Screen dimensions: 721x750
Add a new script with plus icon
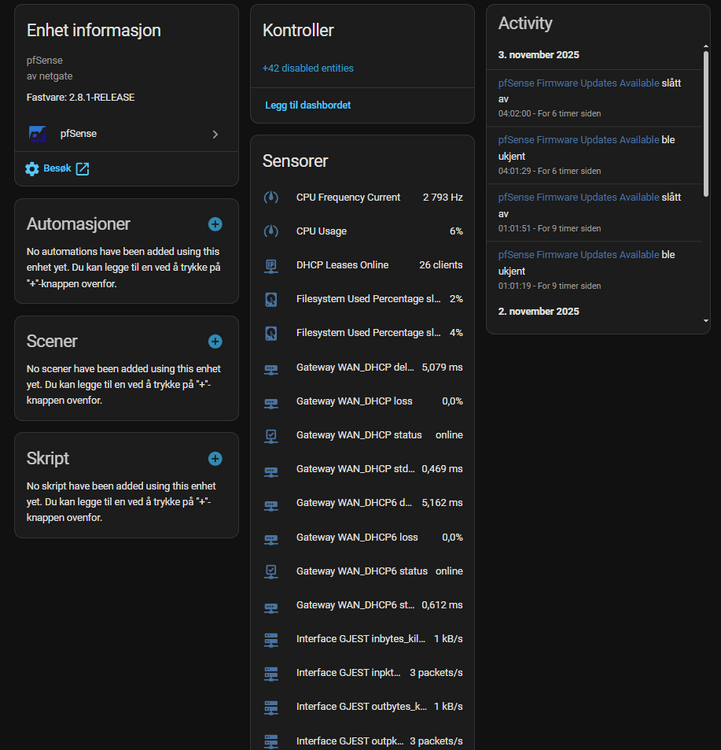[x=215, y=458]
